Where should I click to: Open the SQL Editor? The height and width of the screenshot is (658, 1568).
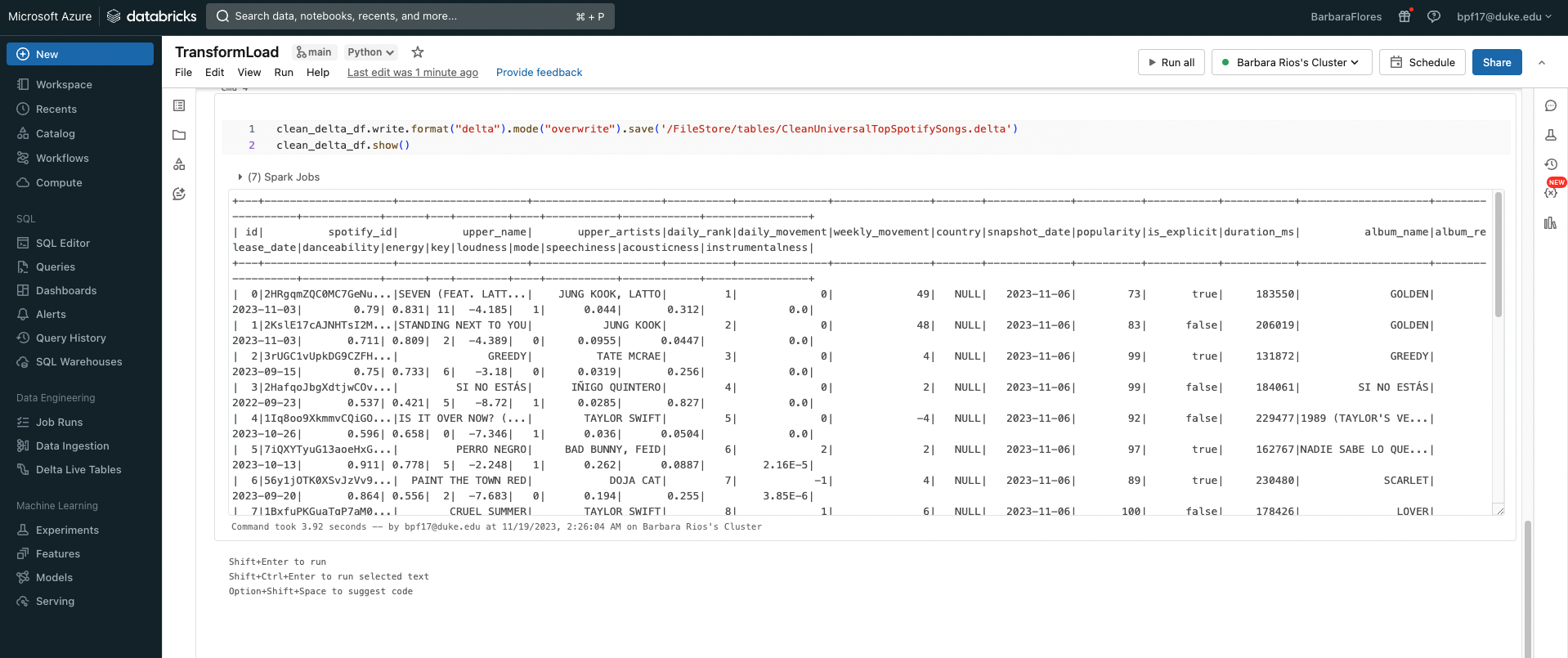coord(63,243)
